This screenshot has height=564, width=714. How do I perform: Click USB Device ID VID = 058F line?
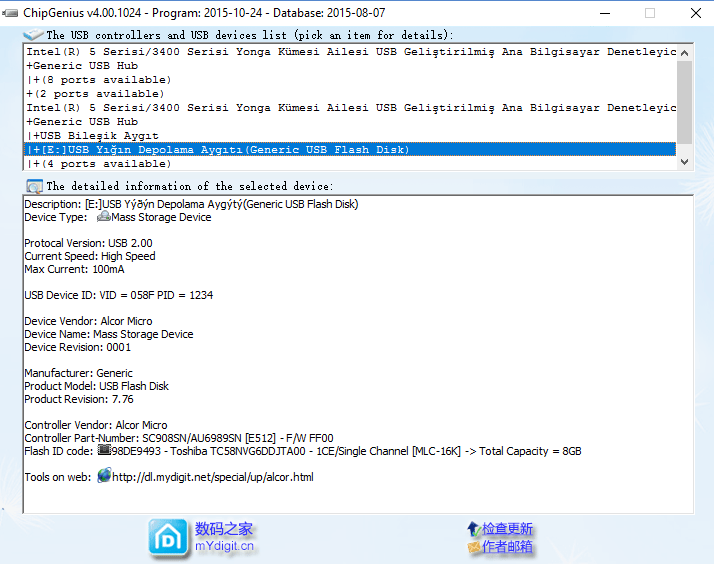point(118,295)
